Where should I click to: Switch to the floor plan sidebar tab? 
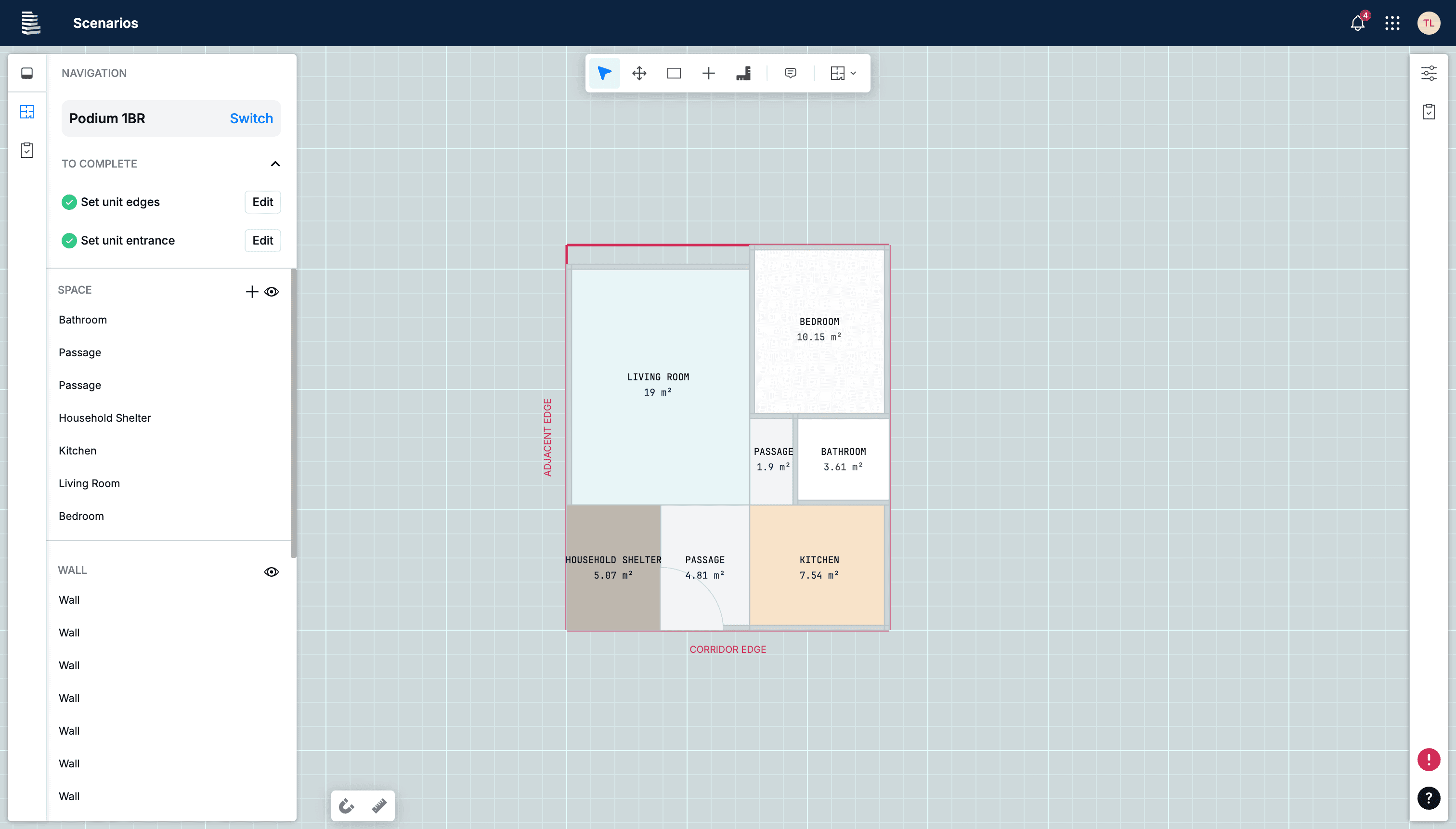[27, 112]
